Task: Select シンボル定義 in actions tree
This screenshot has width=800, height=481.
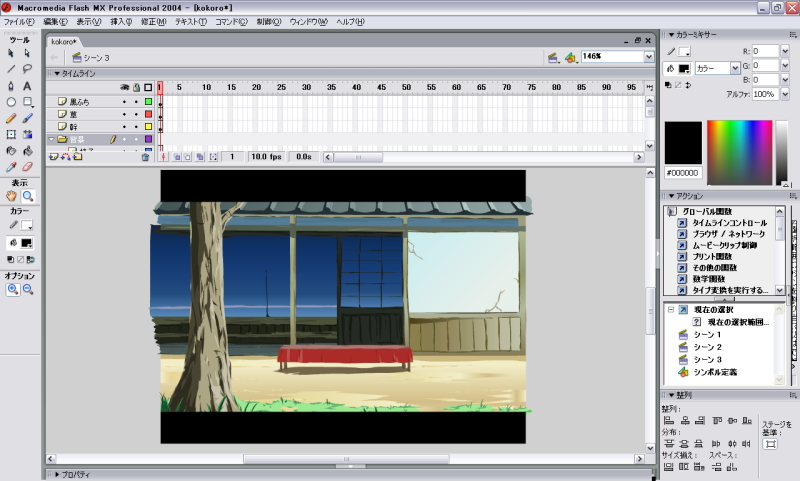Action: (x=715, y=372)
